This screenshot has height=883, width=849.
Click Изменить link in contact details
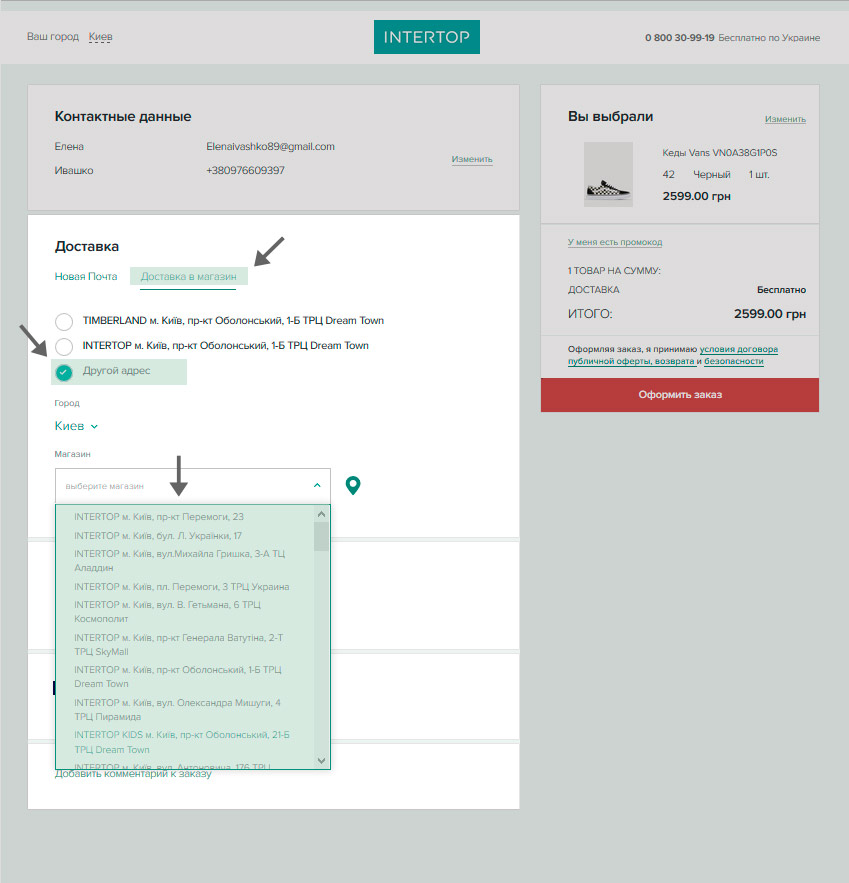[471, 159]
